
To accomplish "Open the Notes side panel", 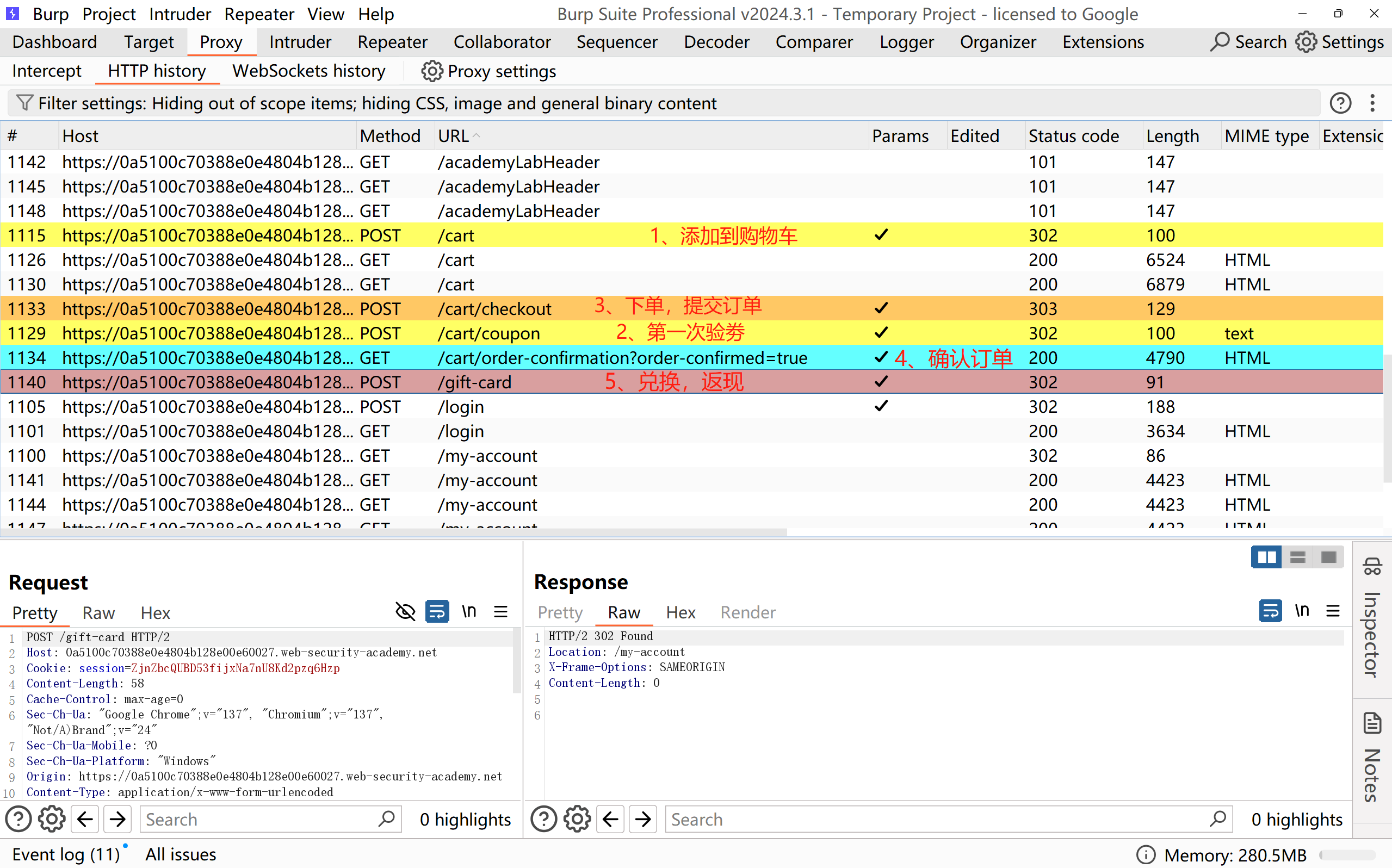I will click(x=1371, y=758).
